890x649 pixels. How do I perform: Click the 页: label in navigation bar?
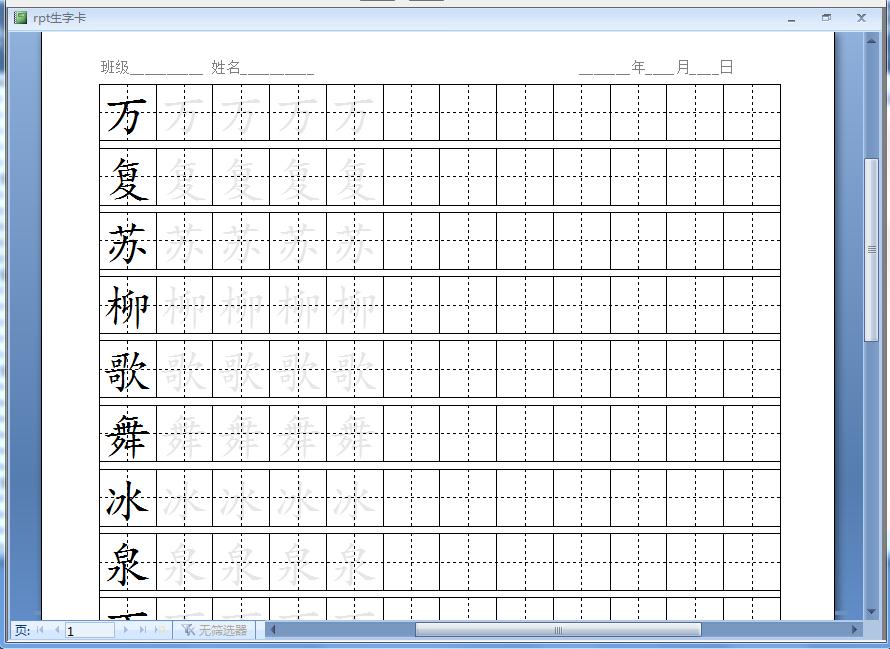(x=23, y=630)
